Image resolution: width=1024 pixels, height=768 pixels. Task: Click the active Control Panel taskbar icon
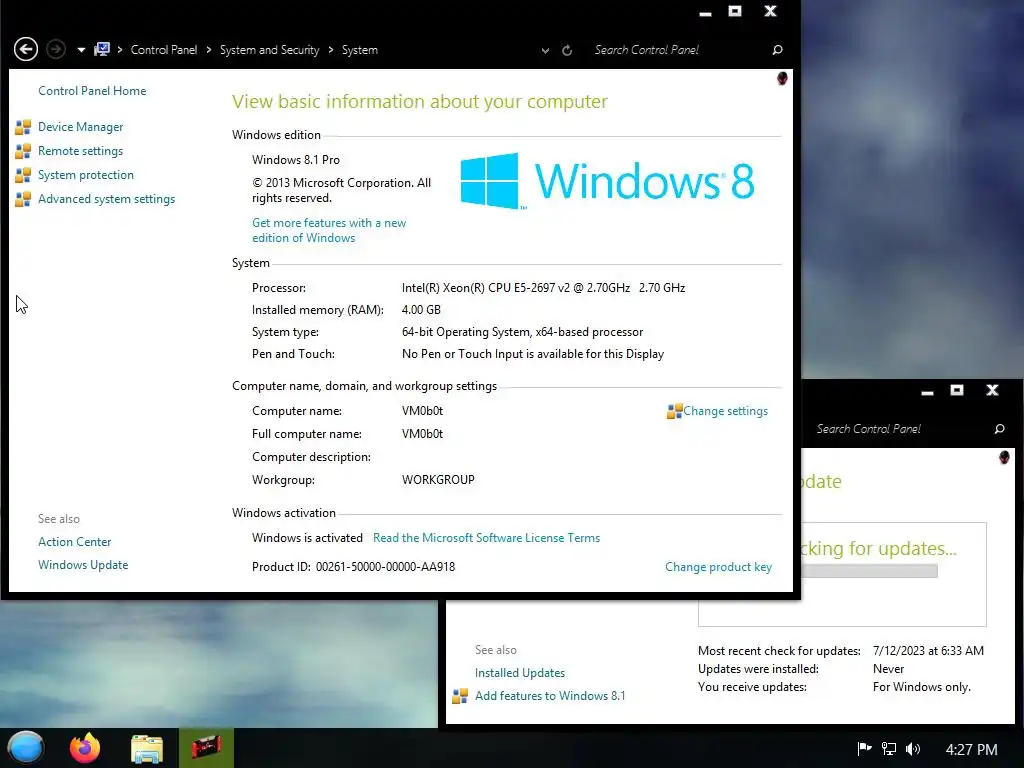[x=206, y=748]
